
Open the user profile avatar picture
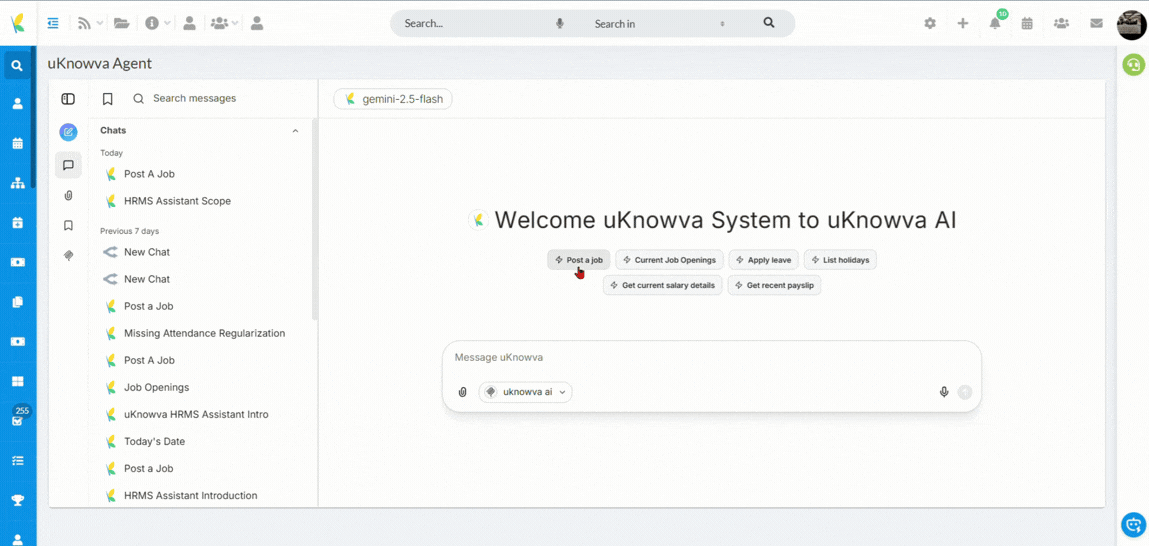(1131, 25)
